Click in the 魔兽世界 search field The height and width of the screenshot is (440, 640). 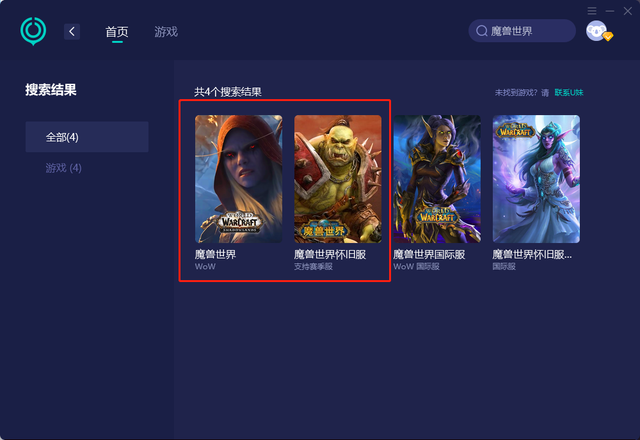tap(522, 31)
